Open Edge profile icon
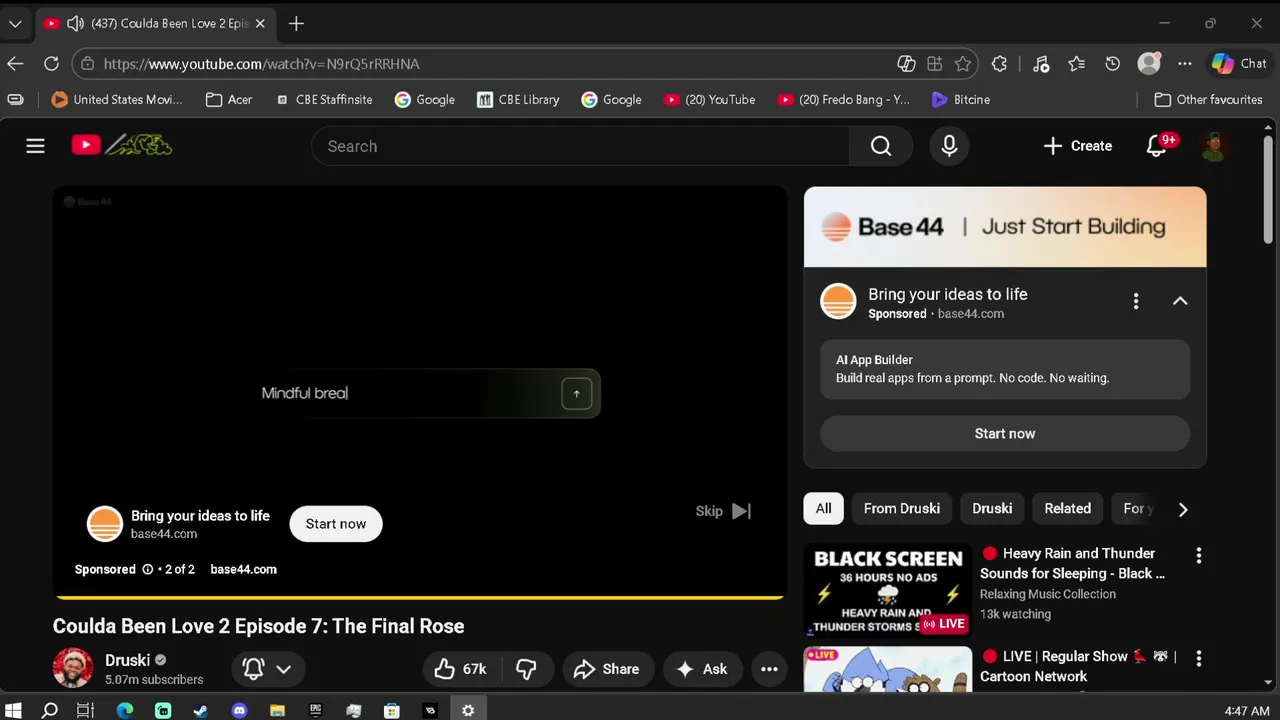The image size is (1280, 720). [1149, 63]
